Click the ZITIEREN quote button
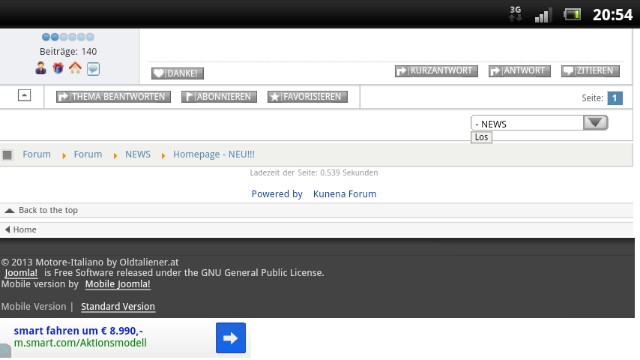This screenshot has width=640, height=360. coord(590,71)
